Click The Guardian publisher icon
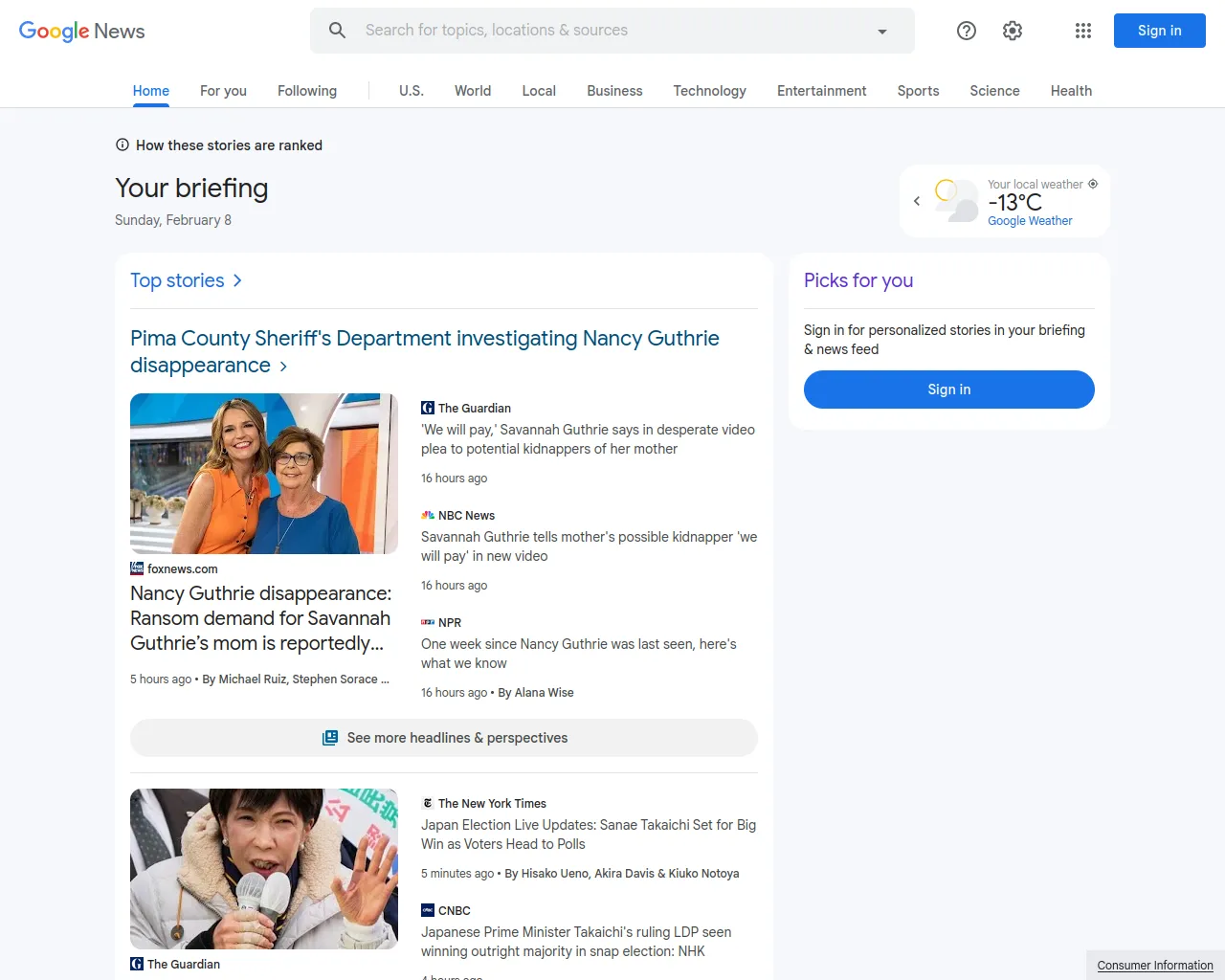 [x=427, y=408]
